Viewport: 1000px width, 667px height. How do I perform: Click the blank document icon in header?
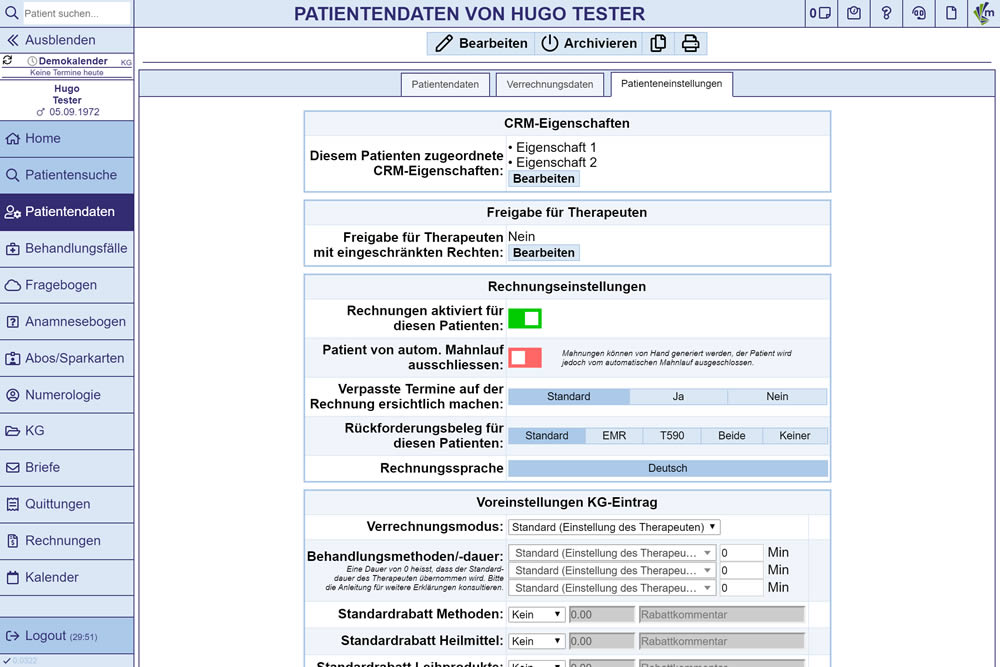click(x=952, y=13)
